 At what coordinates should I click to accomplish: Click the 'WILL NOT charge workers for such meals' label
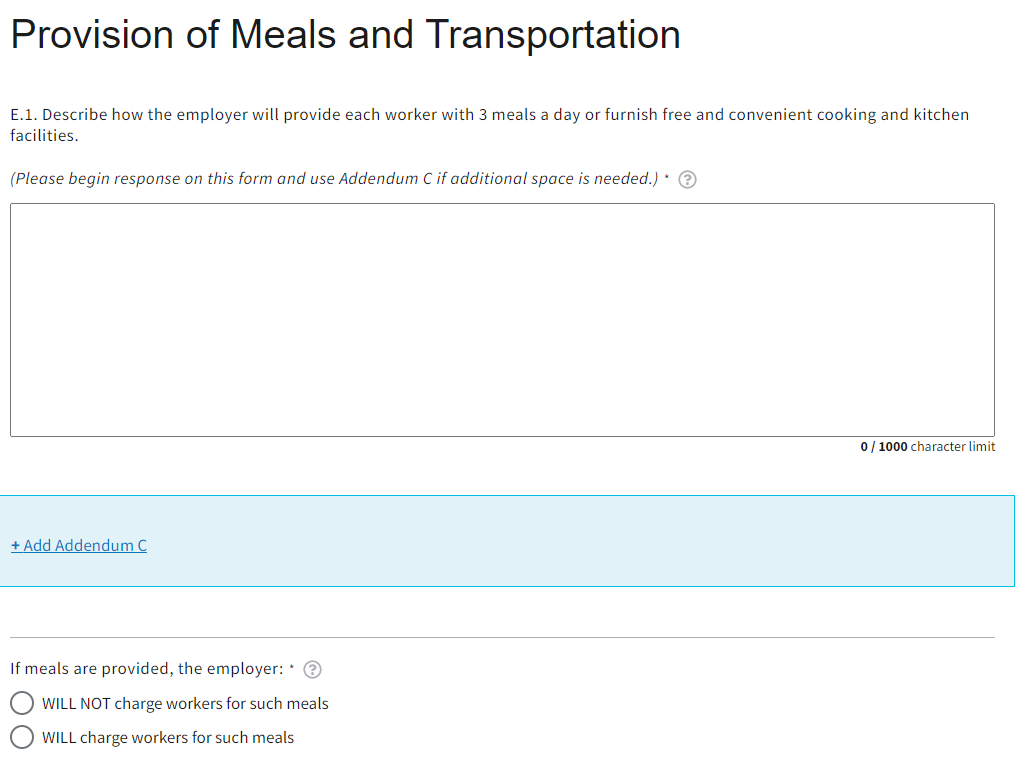coord(185,704)
